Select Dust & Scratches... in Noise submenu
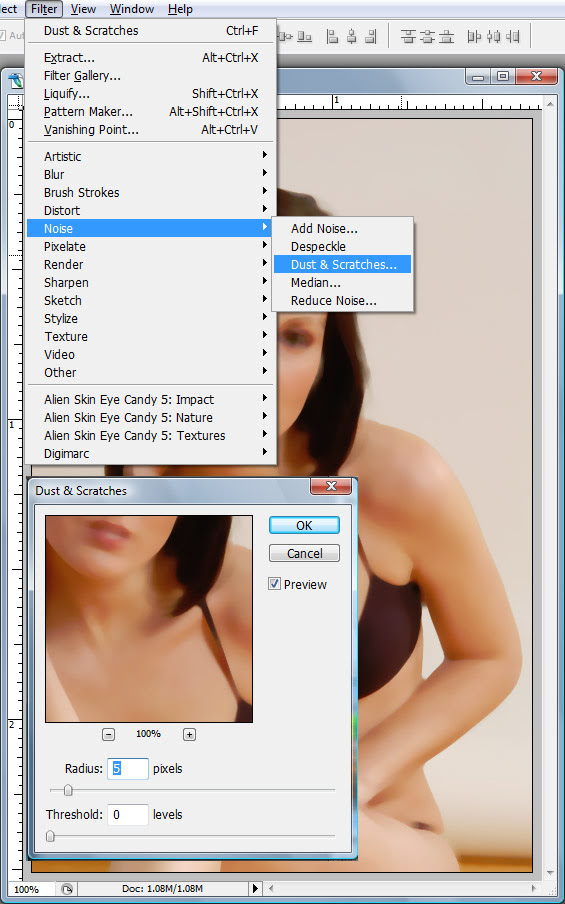The height and width of the screenshot is (904, 565). click(x=342, y=264)
